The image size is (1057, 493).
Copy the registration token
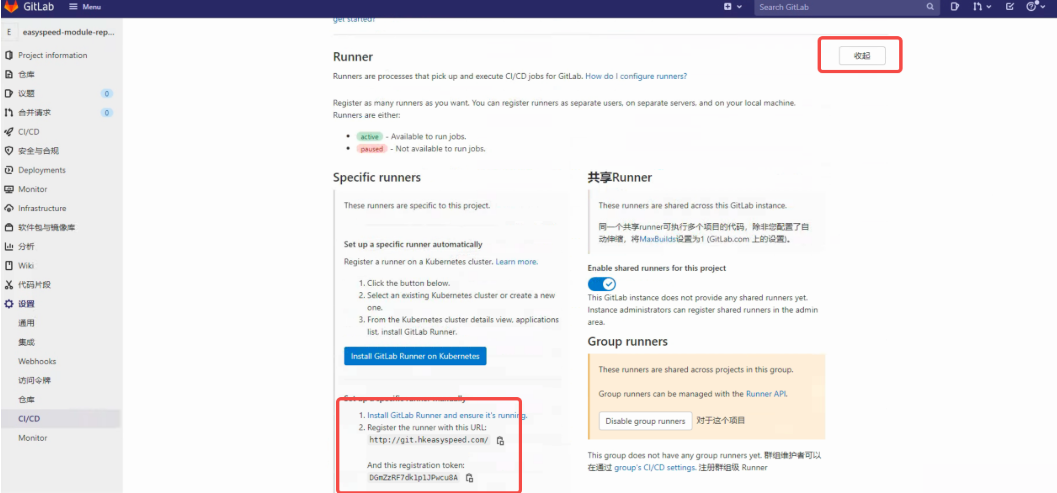coord(469,478)
